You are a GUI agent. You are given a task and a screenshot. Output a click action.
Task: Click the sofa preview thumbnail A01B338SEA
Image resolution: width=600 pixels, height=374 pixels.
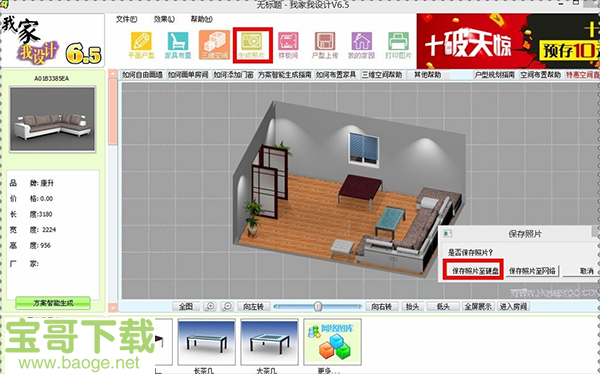tap(52, 119)
